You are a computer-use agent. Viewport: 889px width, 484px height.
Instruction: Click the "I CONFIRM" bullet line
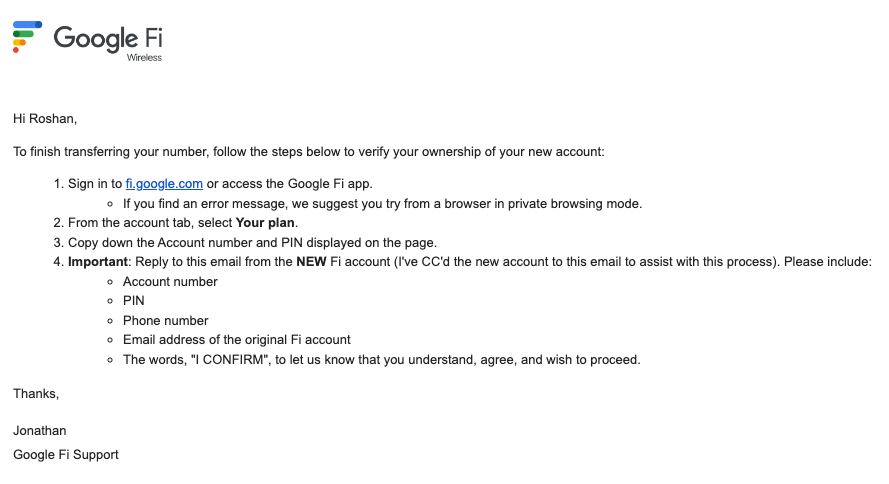click(381, 360)
